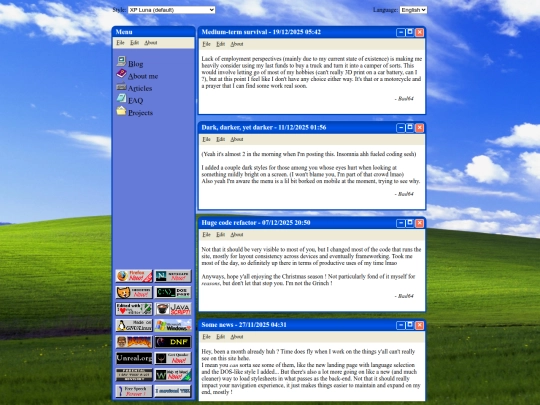540x405 pixels.
Task: Click the Netscape Now! badge
Action: 173,276
